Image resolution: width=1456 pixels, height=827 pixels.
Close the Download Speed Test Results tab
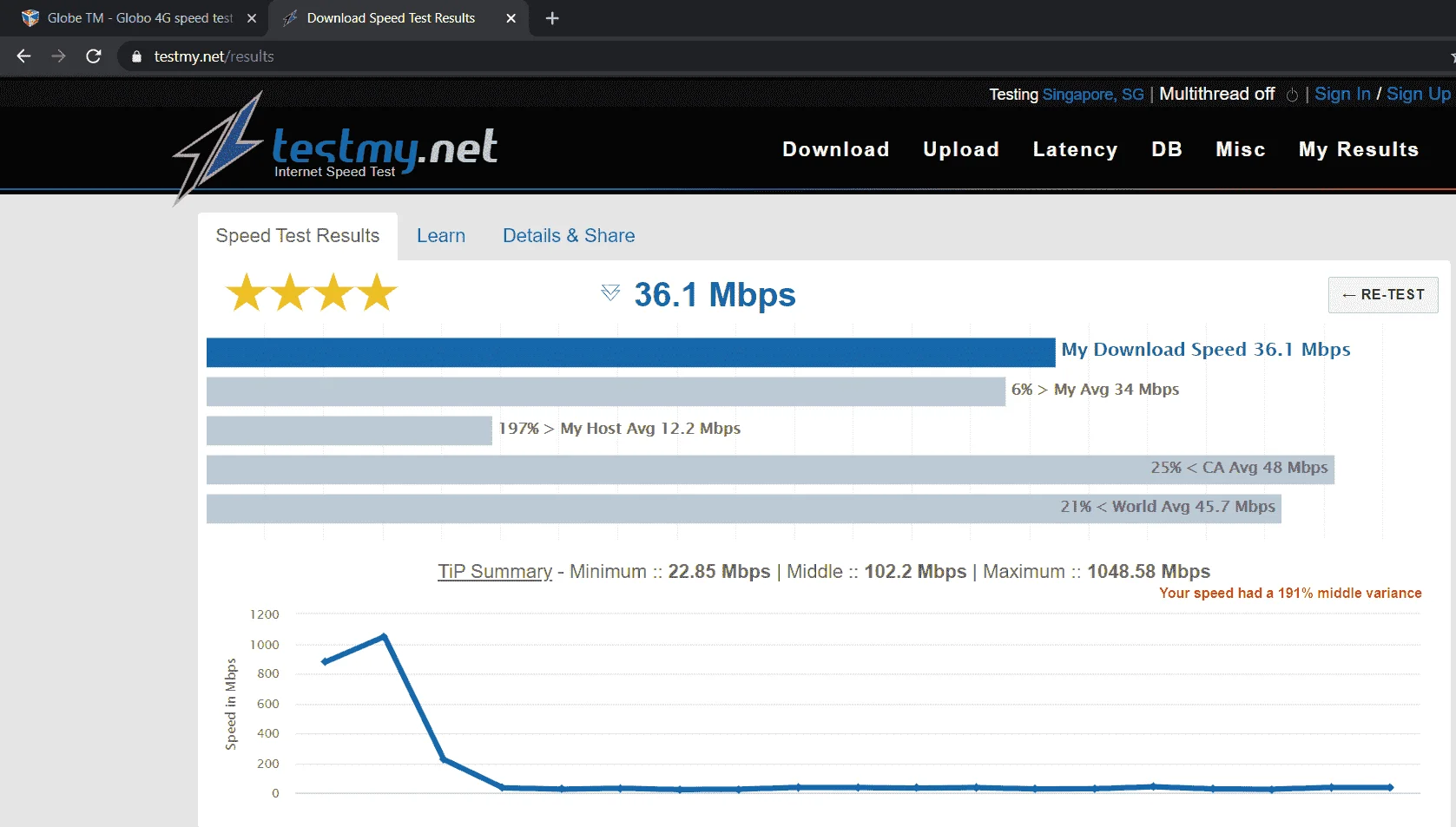511,18
